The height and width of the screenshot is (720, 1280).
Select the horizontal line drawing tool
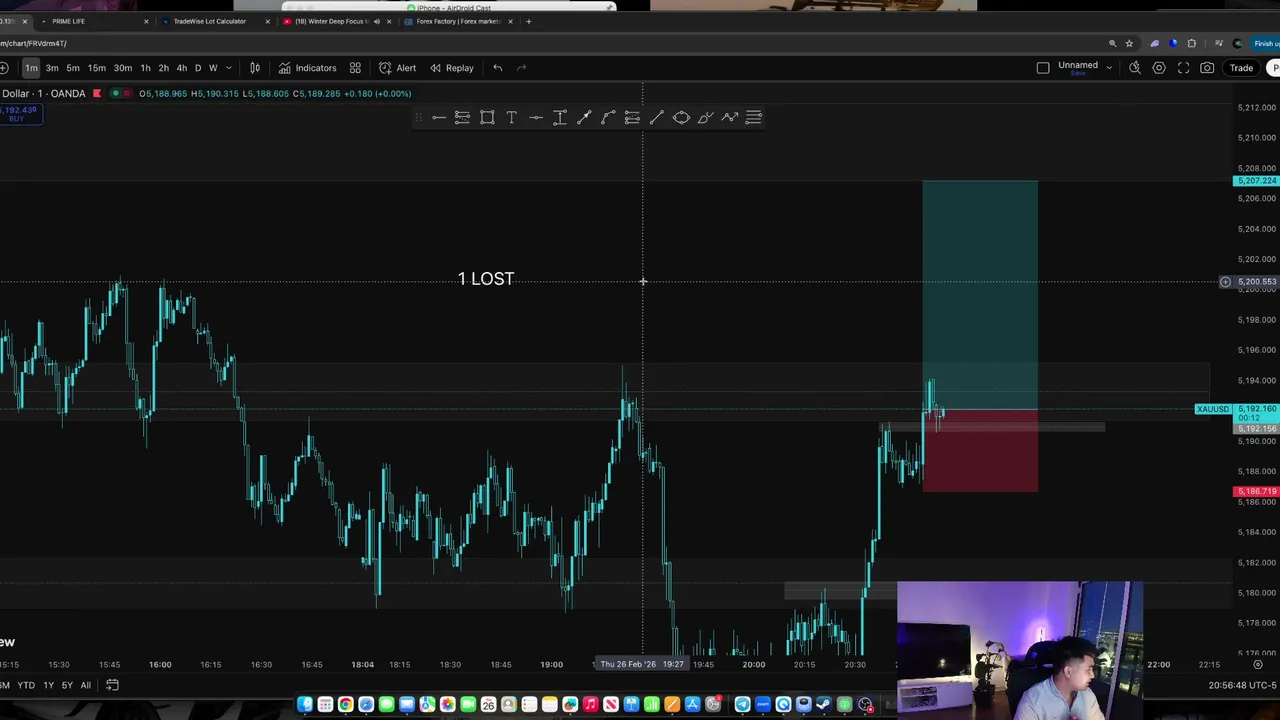pyautogui.click(x=438, y=118)
